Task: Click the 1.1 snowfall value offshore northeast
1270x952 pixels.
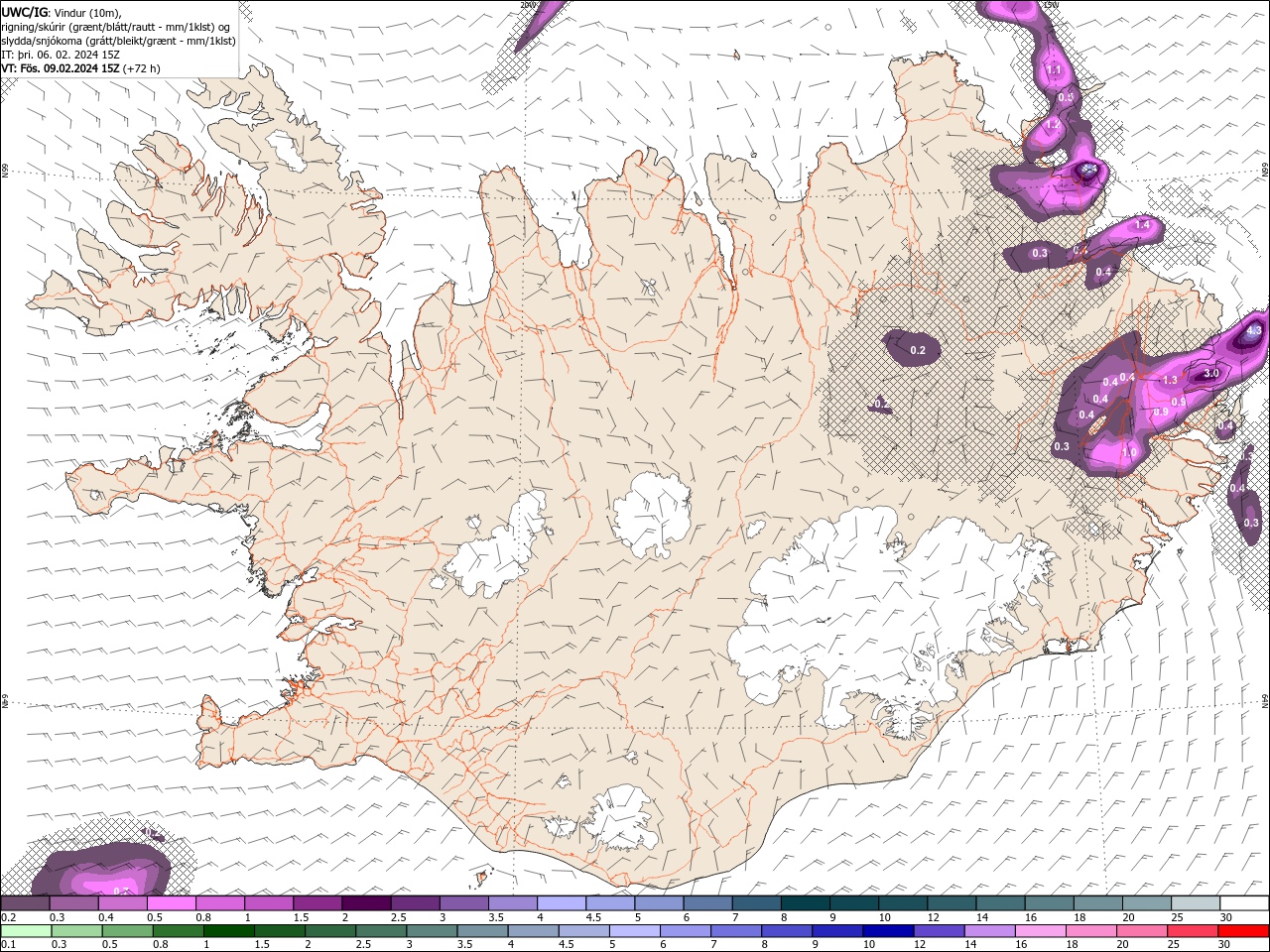Action: pyautogui.click(x=1054, y=70)
